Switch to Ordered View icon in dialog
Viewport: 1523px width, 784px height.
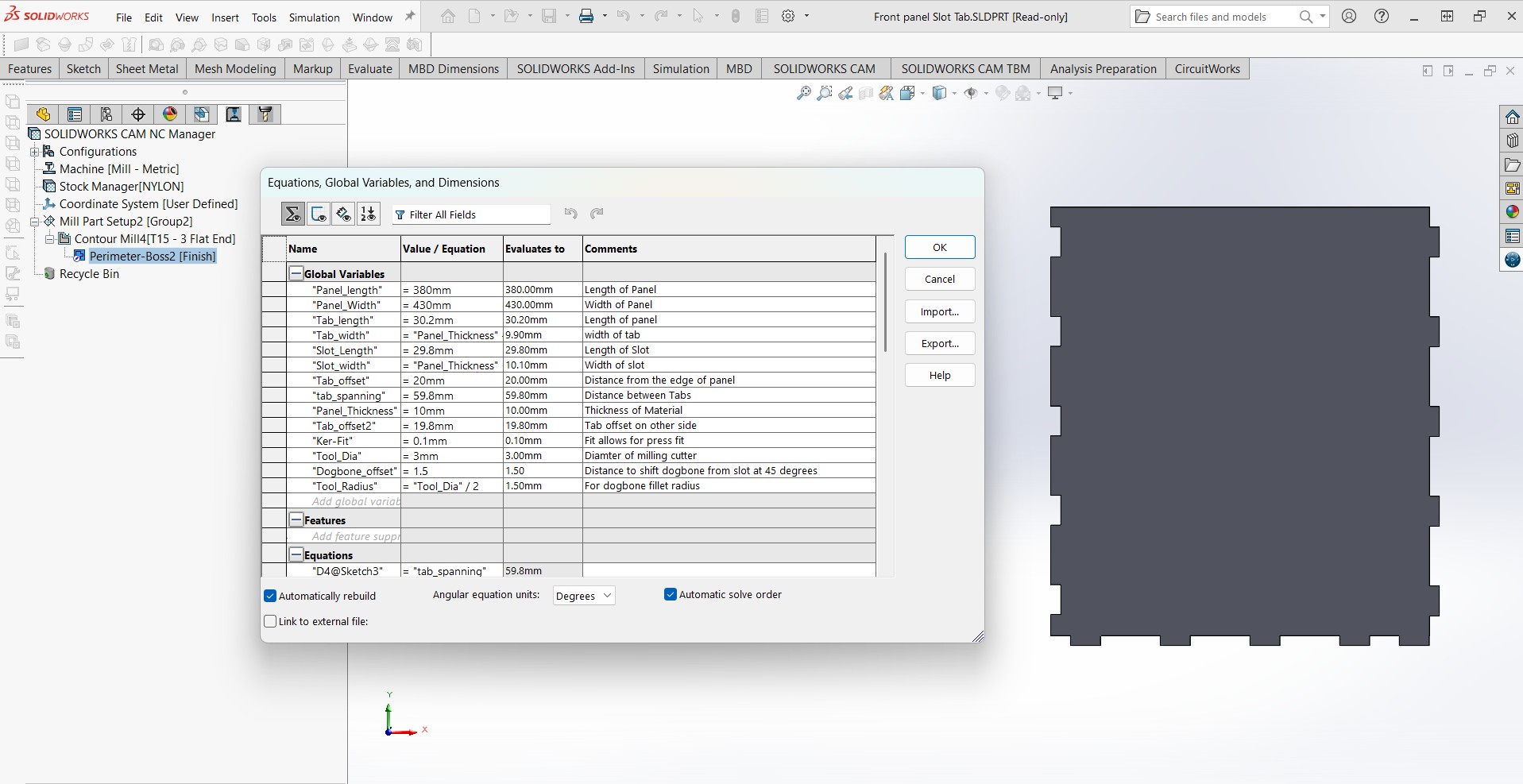tap(369, 214)
